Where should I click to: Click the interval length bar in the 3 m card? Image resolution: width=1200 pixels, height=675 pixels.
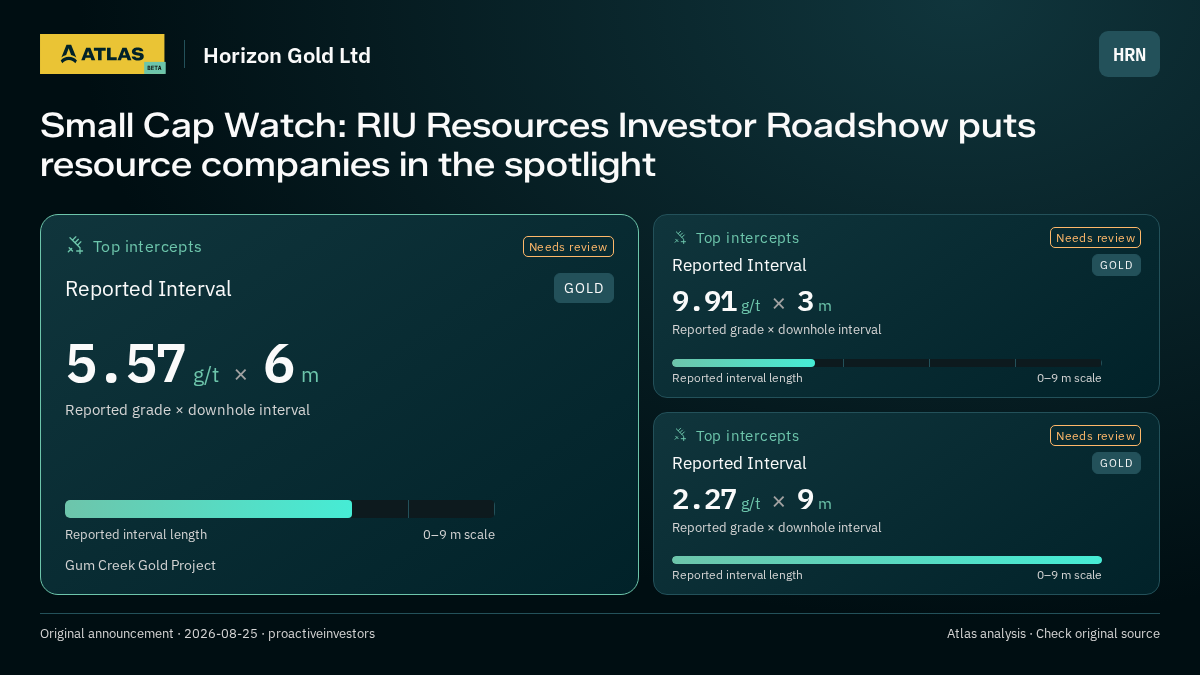[887, 363]
